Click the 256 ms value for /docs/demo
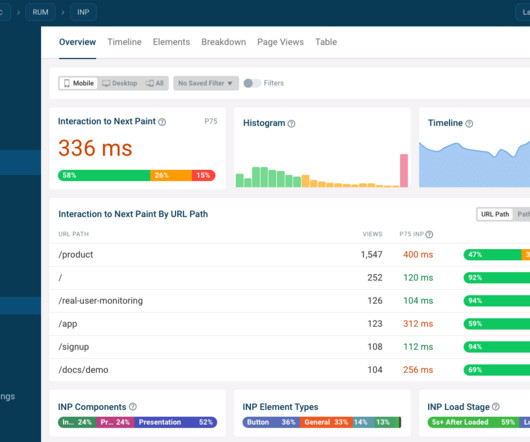 [418, 370]
